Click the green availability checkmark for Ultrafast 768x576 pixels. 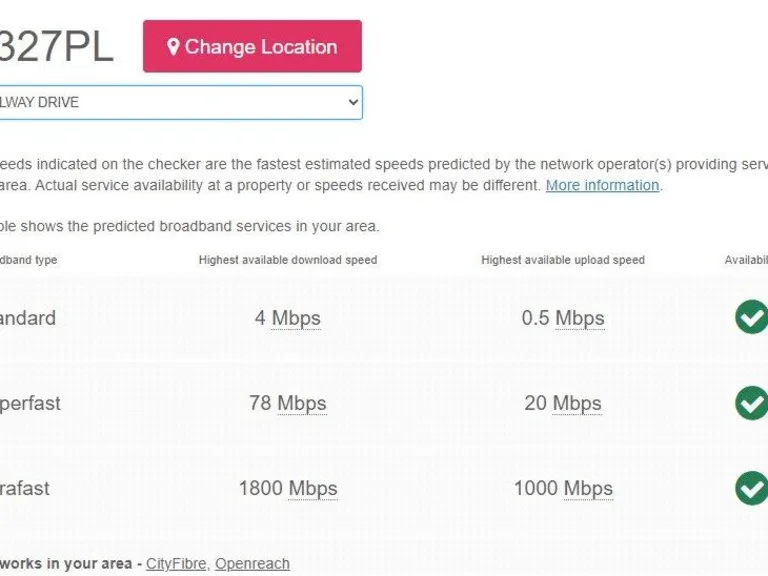pos(751,488)
